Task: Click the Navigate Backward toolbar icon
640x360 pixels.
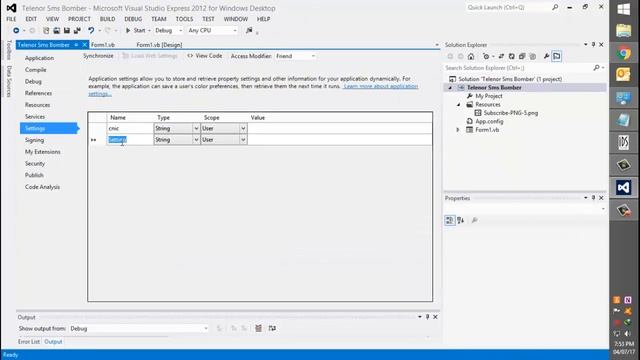Action: click(16, 31)
